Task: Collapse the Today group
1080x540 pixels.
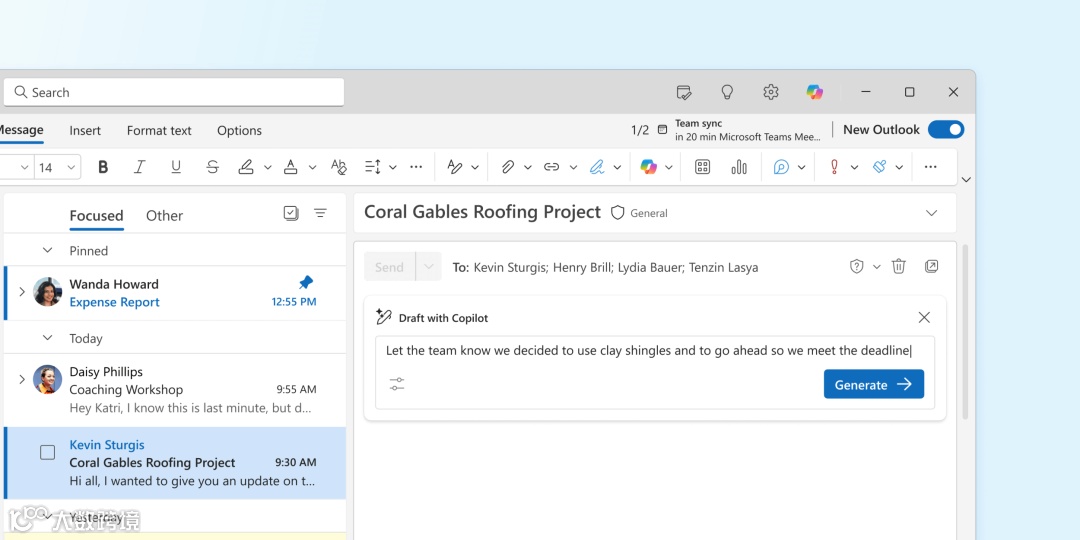Action: click(48, 338)
